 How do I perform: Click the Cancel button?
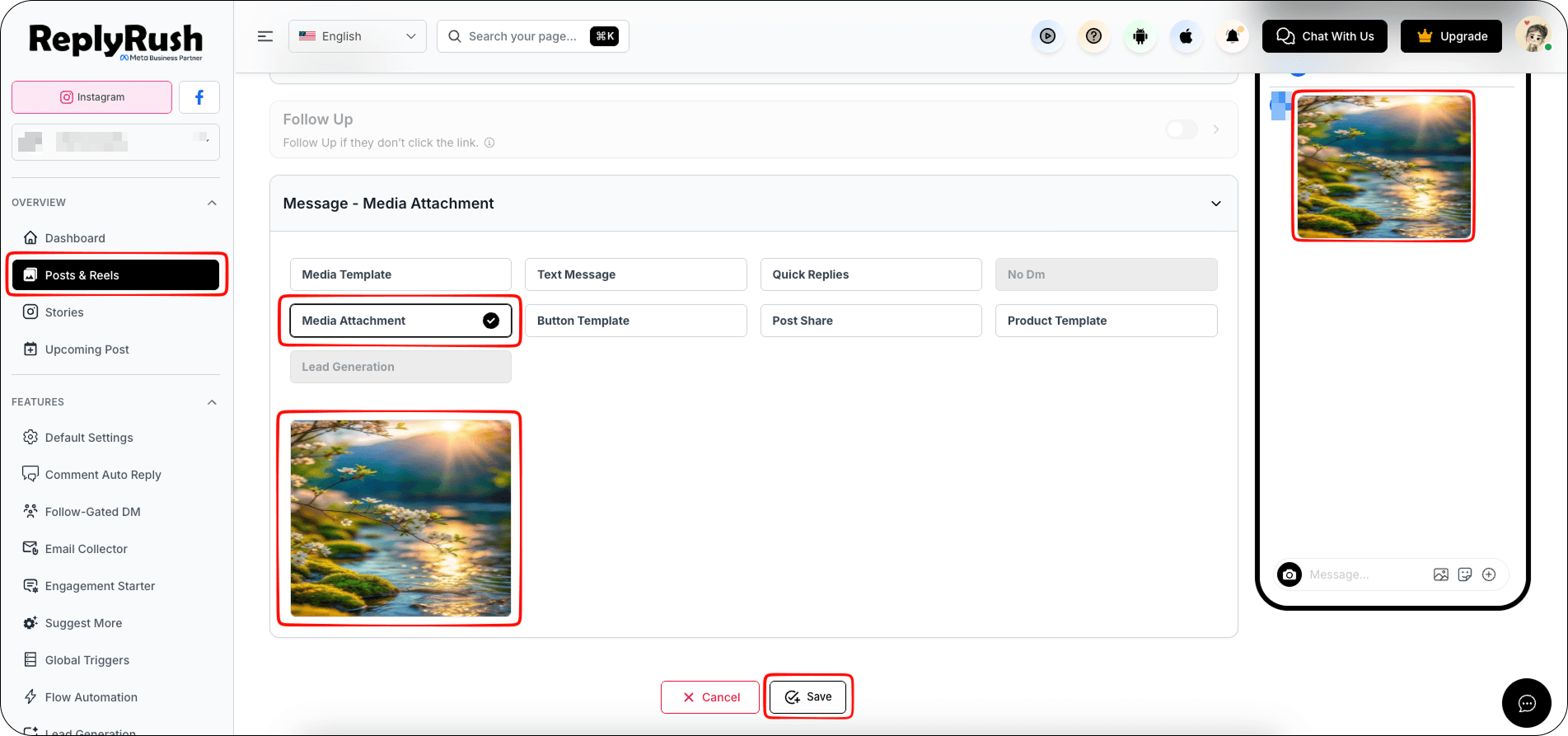[710, 697]
